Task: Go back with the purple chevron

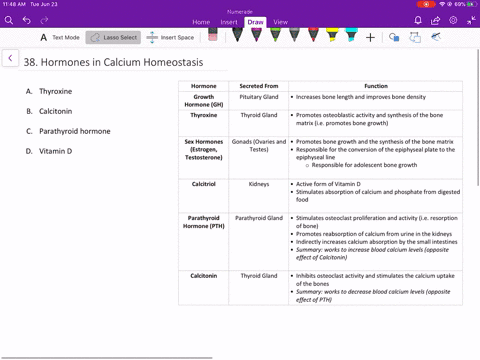Action: click(x=10, y=58)
